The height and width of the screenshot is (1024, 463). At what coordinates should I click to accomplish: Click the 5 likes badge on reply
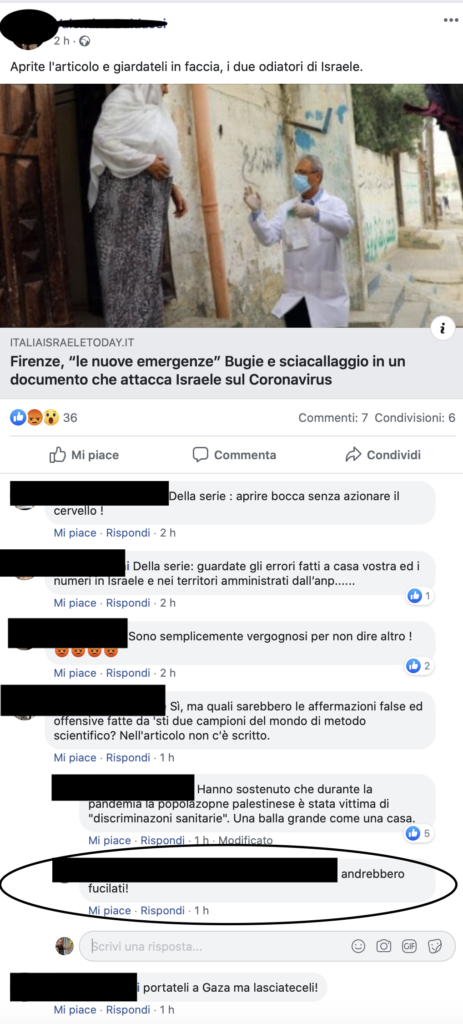point(419,833)
